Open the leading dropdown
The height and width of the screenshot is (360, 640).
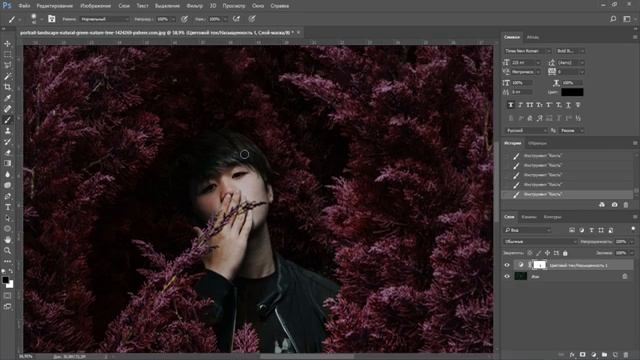point(571,62)
